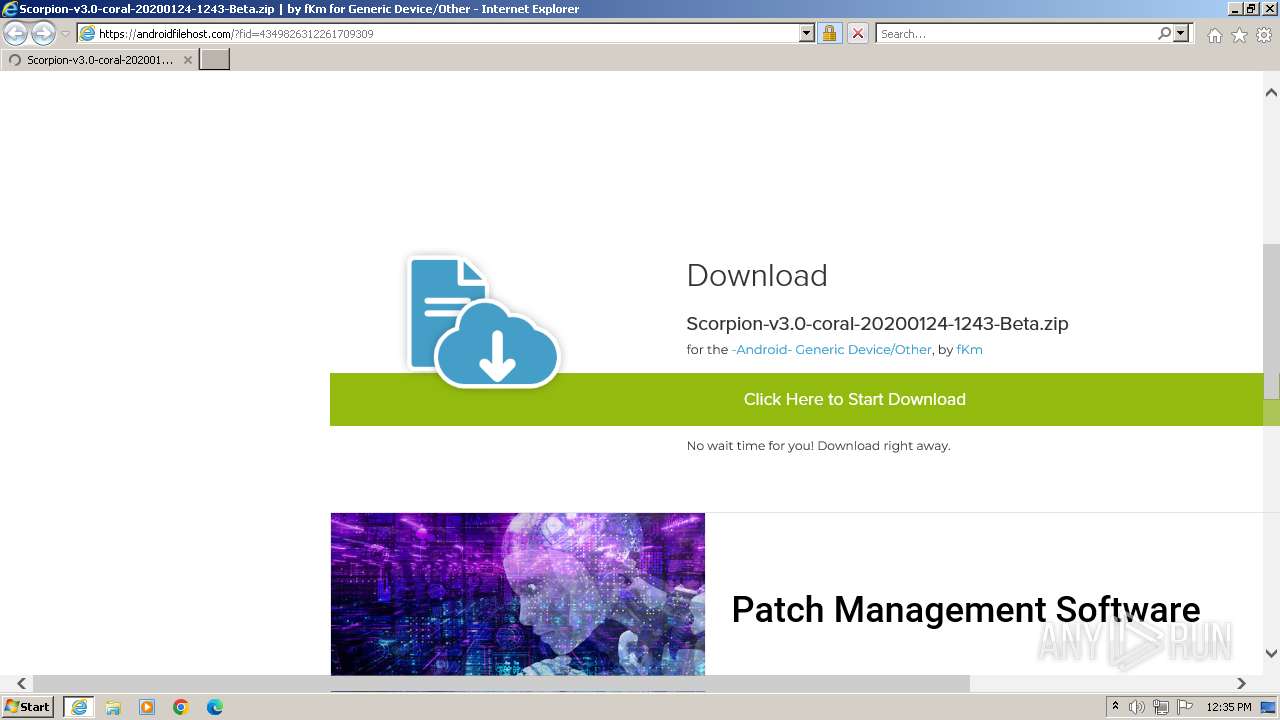The width and height of the screenshot is (1280, 720).
Task: Launch Microsoft Edge from the taskbar
Action: point(215,707)
